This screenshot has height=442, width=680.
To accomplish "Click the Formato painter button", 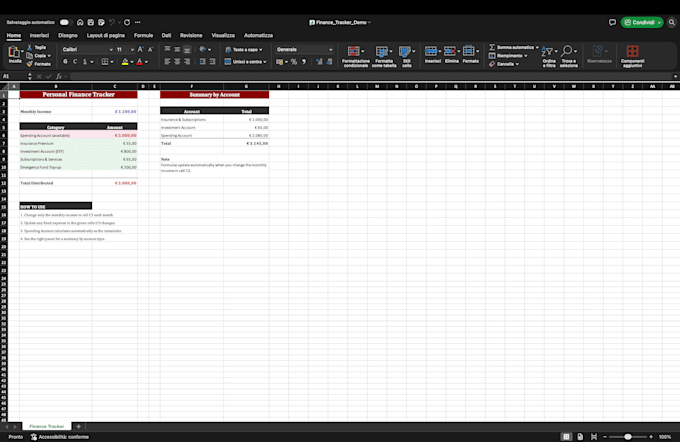I will click(x=39, y=64).
